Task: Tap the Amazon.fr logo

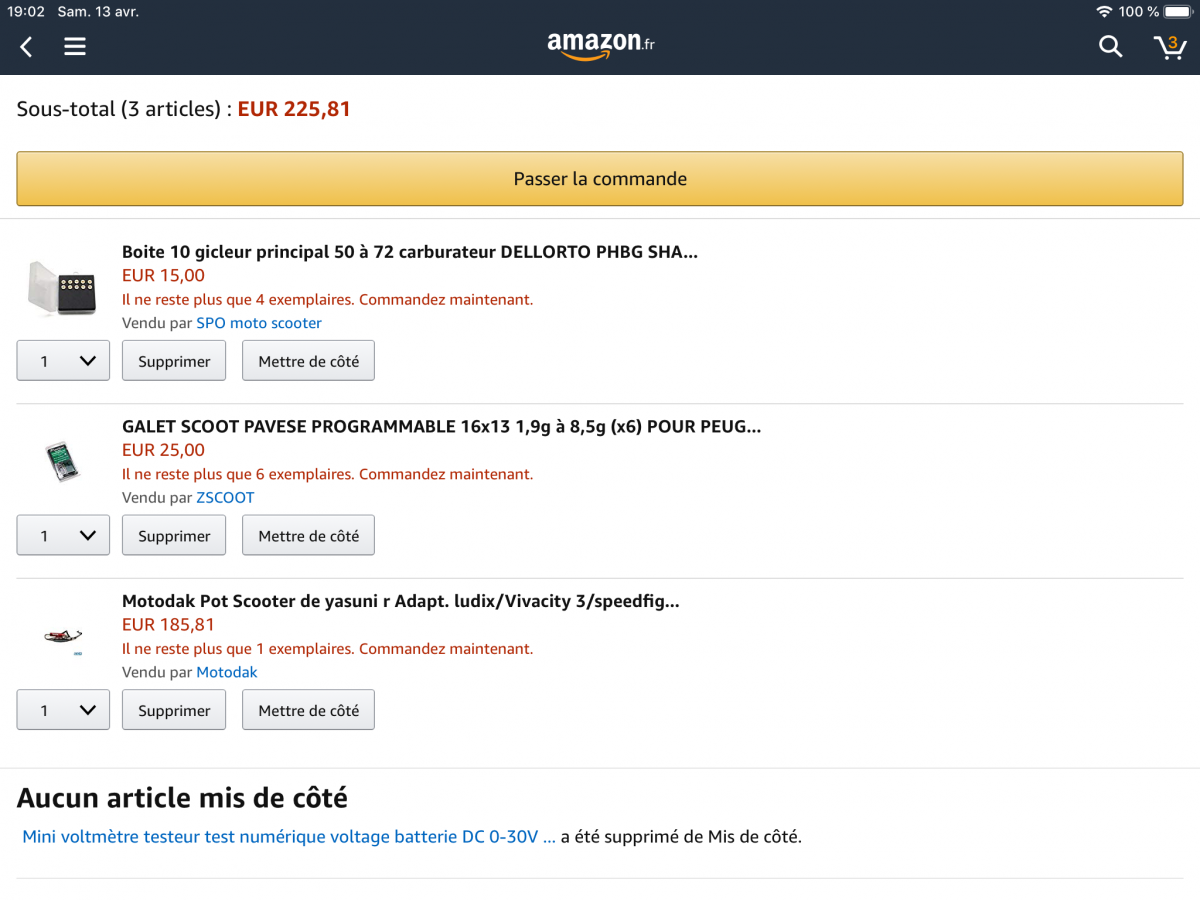Action: click(601, 45)
